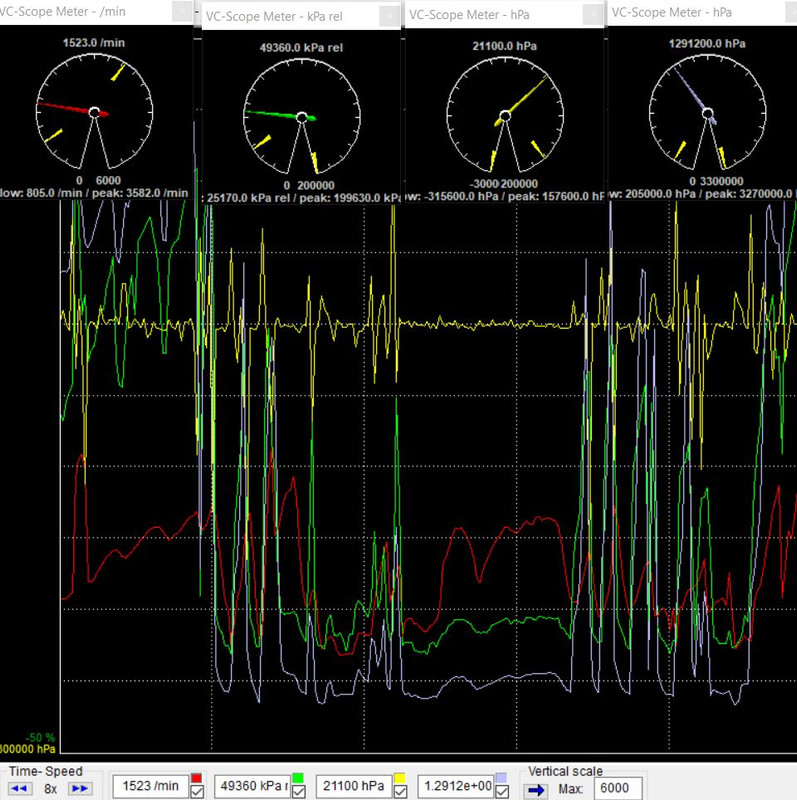
Task: Click the fast-forward time-speed arrows
Action: [x=81, y=789]
